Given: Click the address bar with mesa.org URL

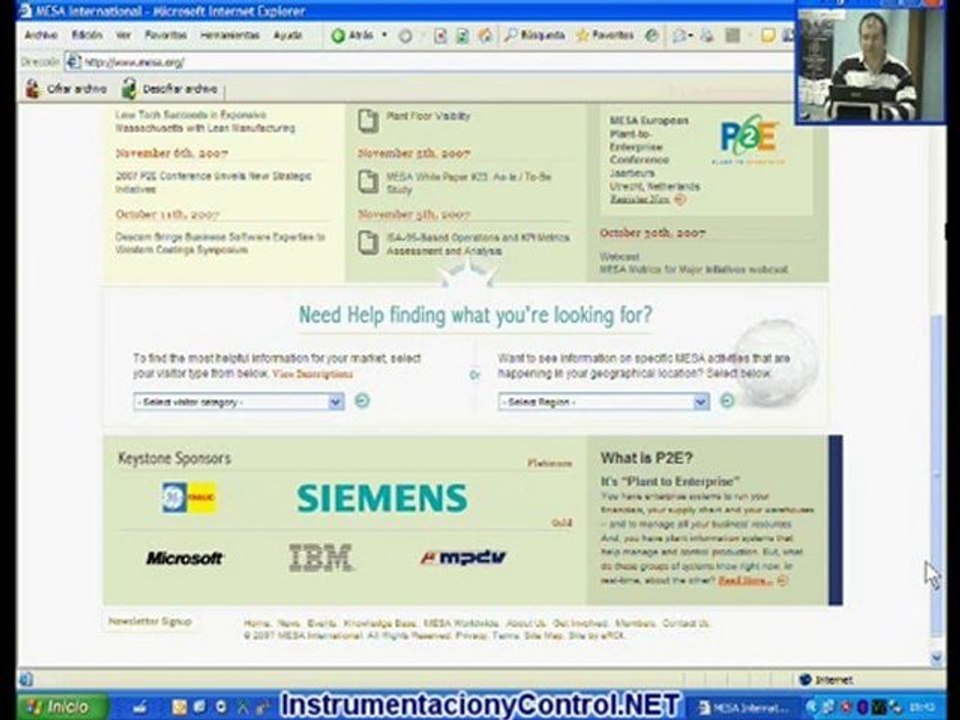Looking at the screenshot, I should pyautogui.click(x=429, y=62).
